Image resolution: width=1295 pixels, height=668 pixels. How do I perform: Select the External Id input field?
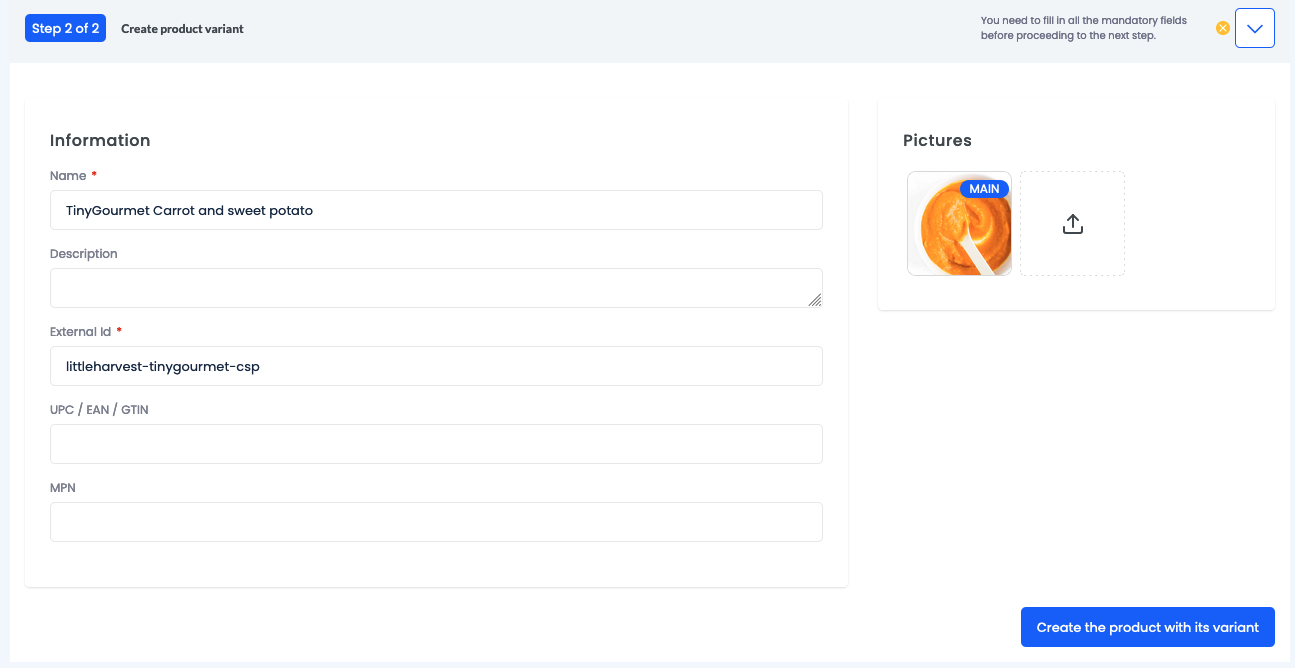pos(436,366)
